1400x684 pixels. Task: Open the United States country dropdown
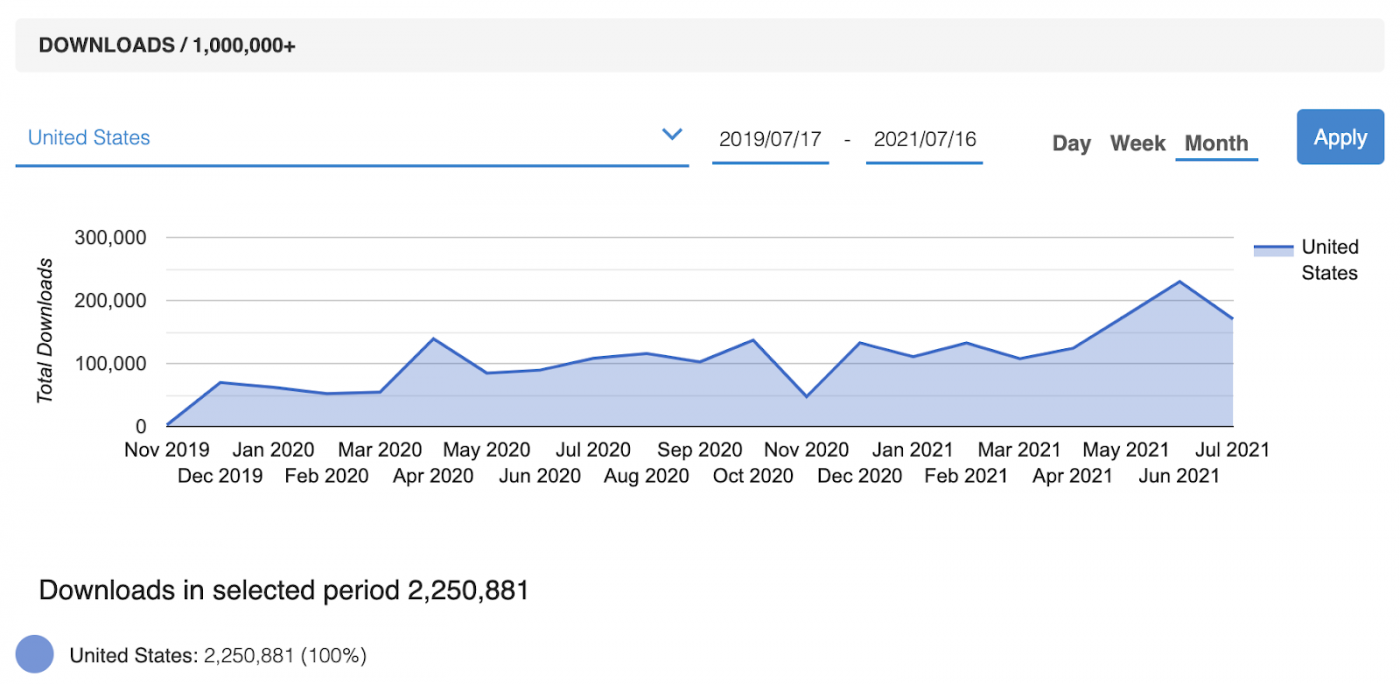[x=352, y=138]
